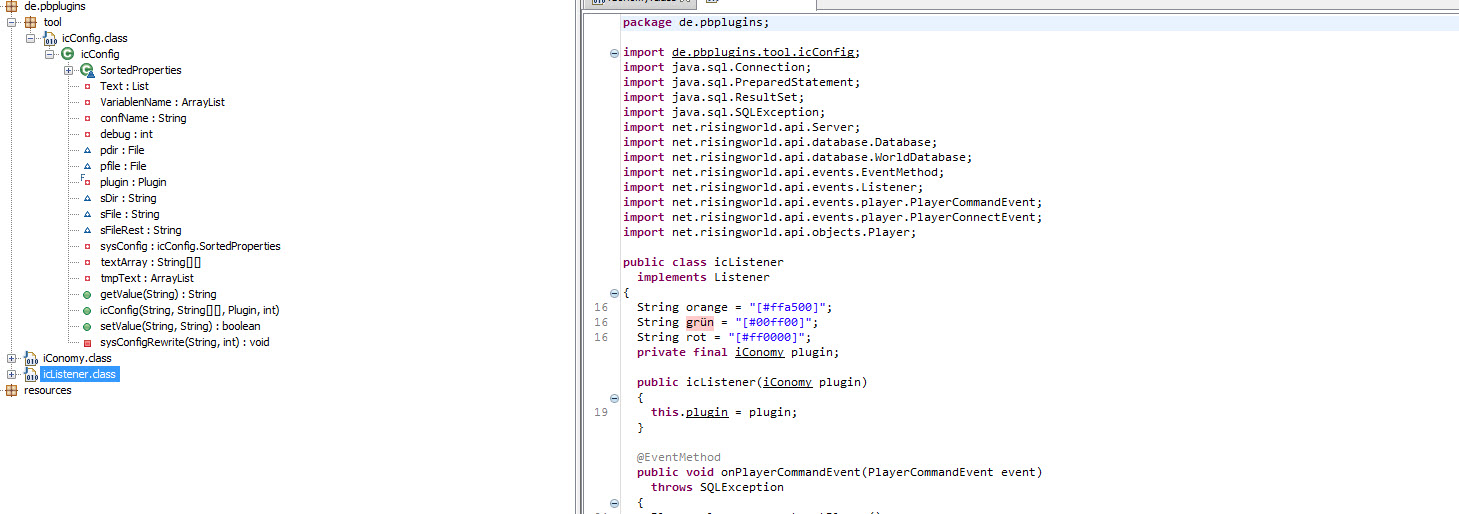Collapse the tool package node

[x=11, y=22]
